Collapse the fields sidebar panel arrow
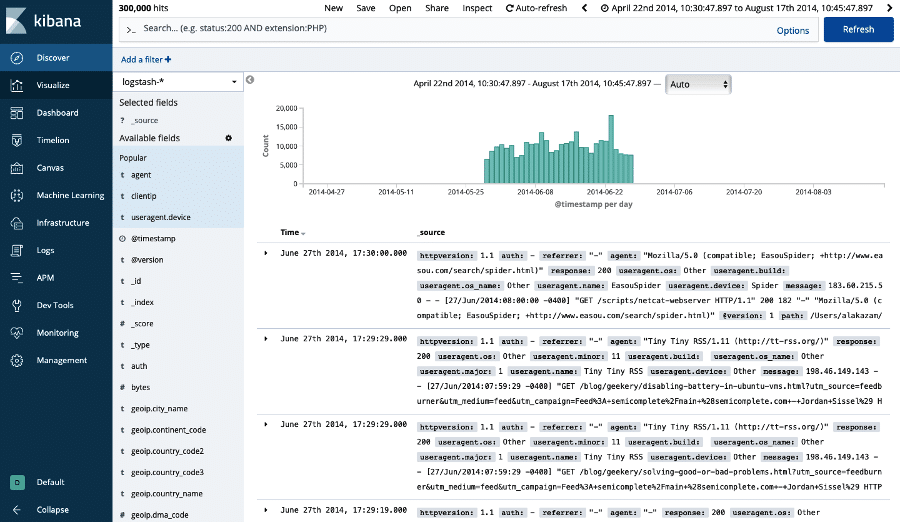Image resolution: width=900 pixels, height=522 pixels. click(250, 80)
